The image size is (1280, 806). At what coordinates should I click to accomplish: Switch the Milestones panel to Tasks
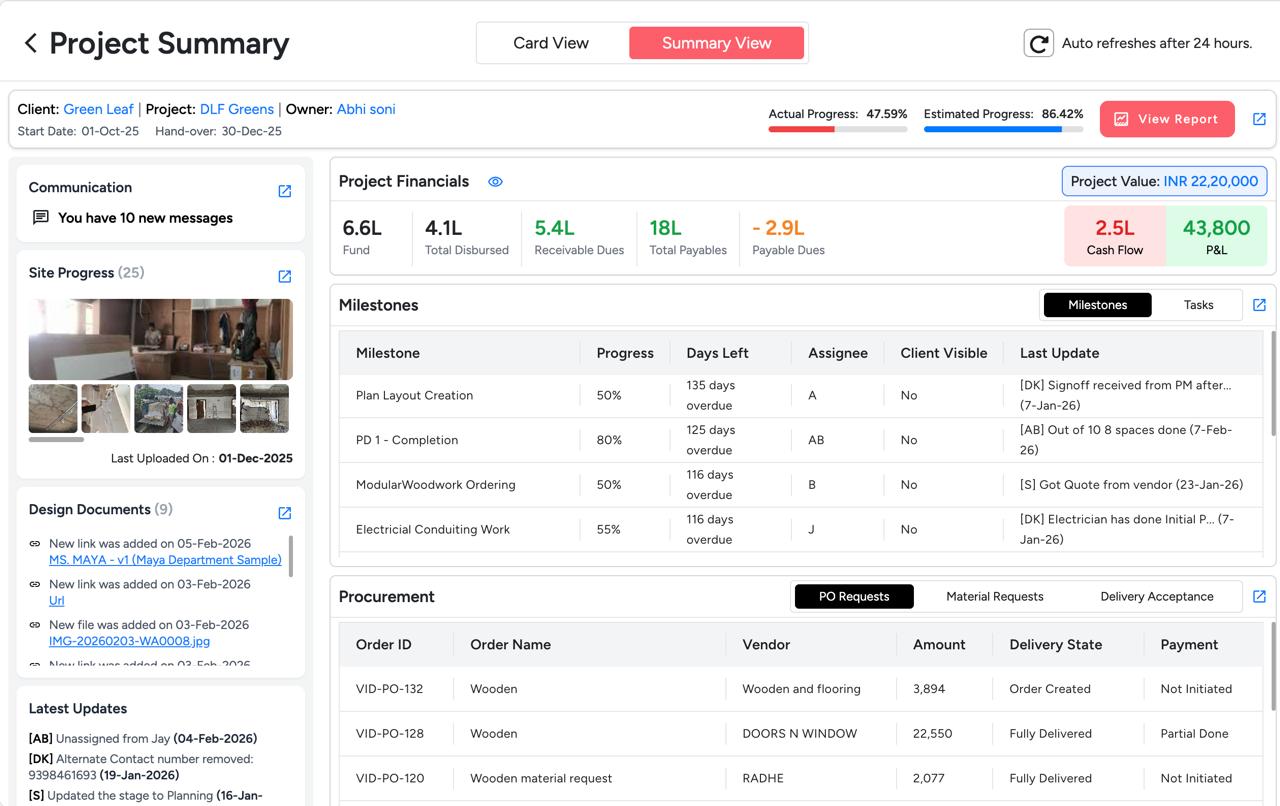point(1198,305)
